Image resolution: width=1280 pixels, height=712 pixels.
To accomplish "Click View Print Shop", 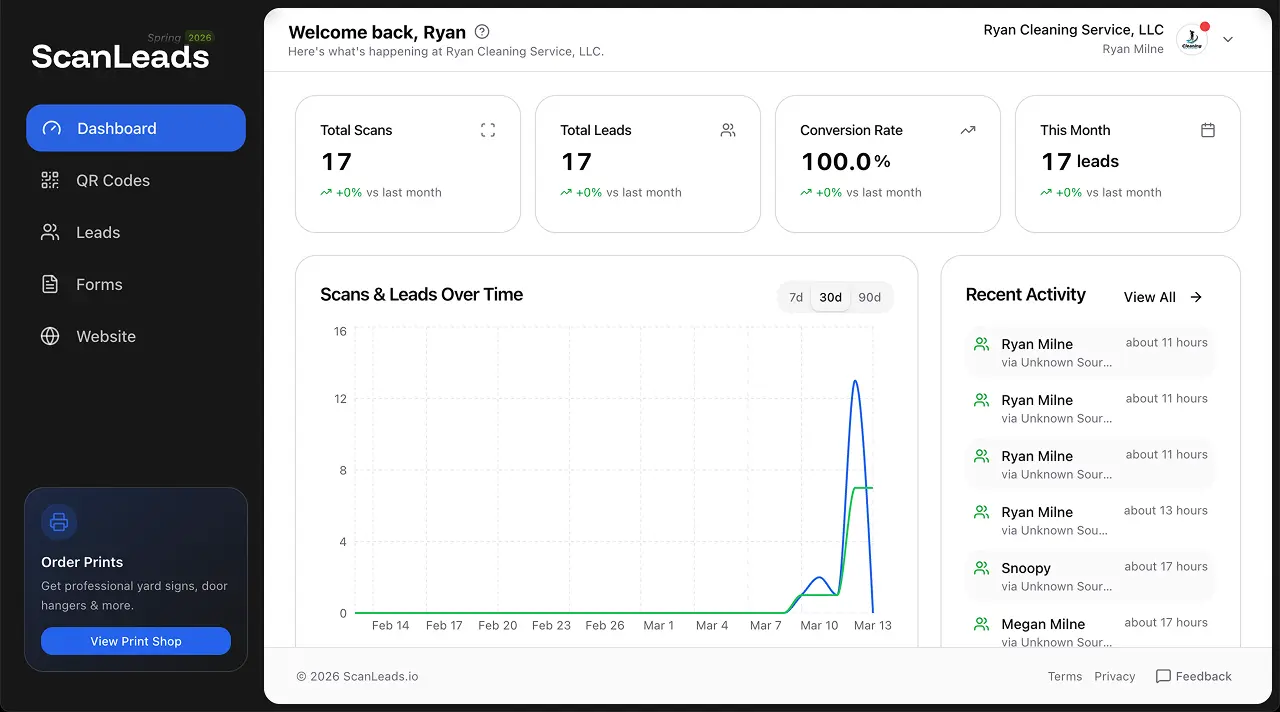I will pyautogui.click(x=135, y=641).
